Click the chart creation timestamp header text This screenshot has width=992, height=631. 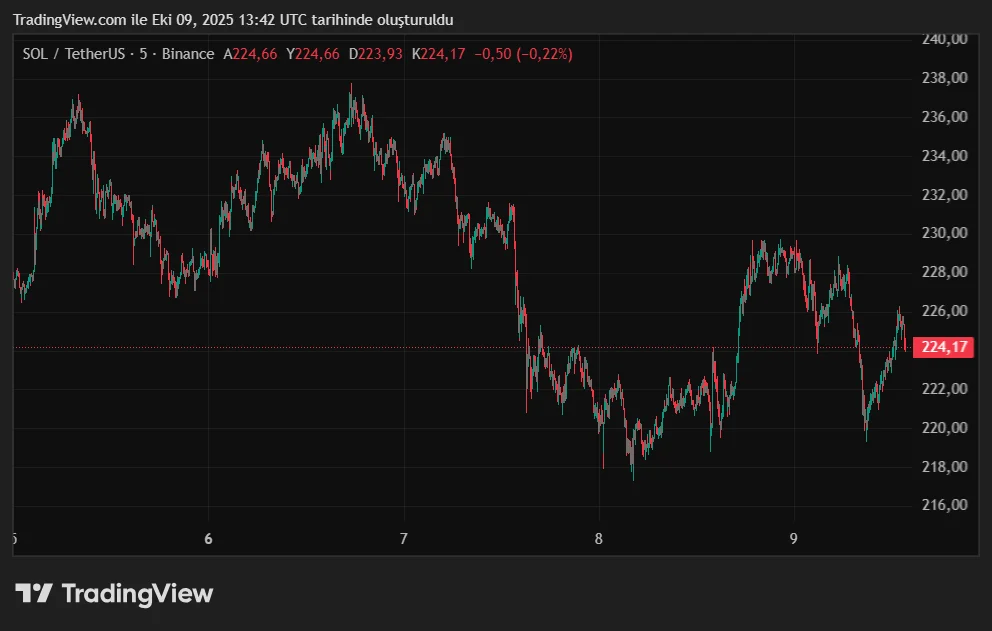coord(232,20)
